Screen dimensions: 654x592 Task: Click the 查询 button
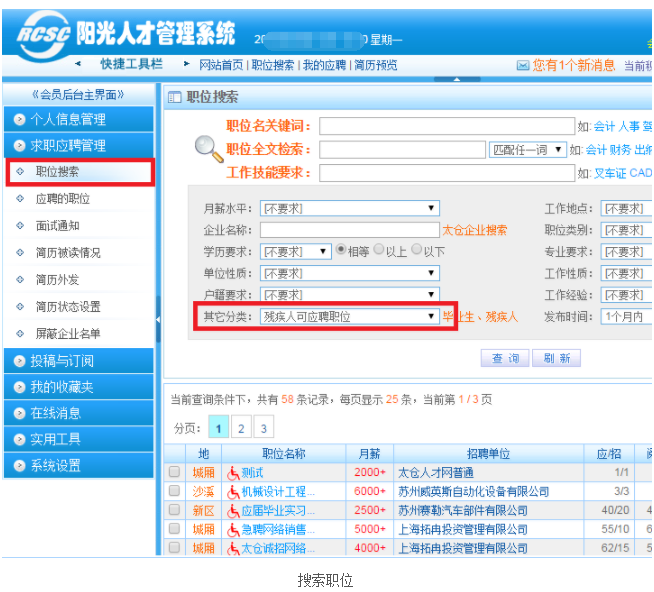click(505, 358)
